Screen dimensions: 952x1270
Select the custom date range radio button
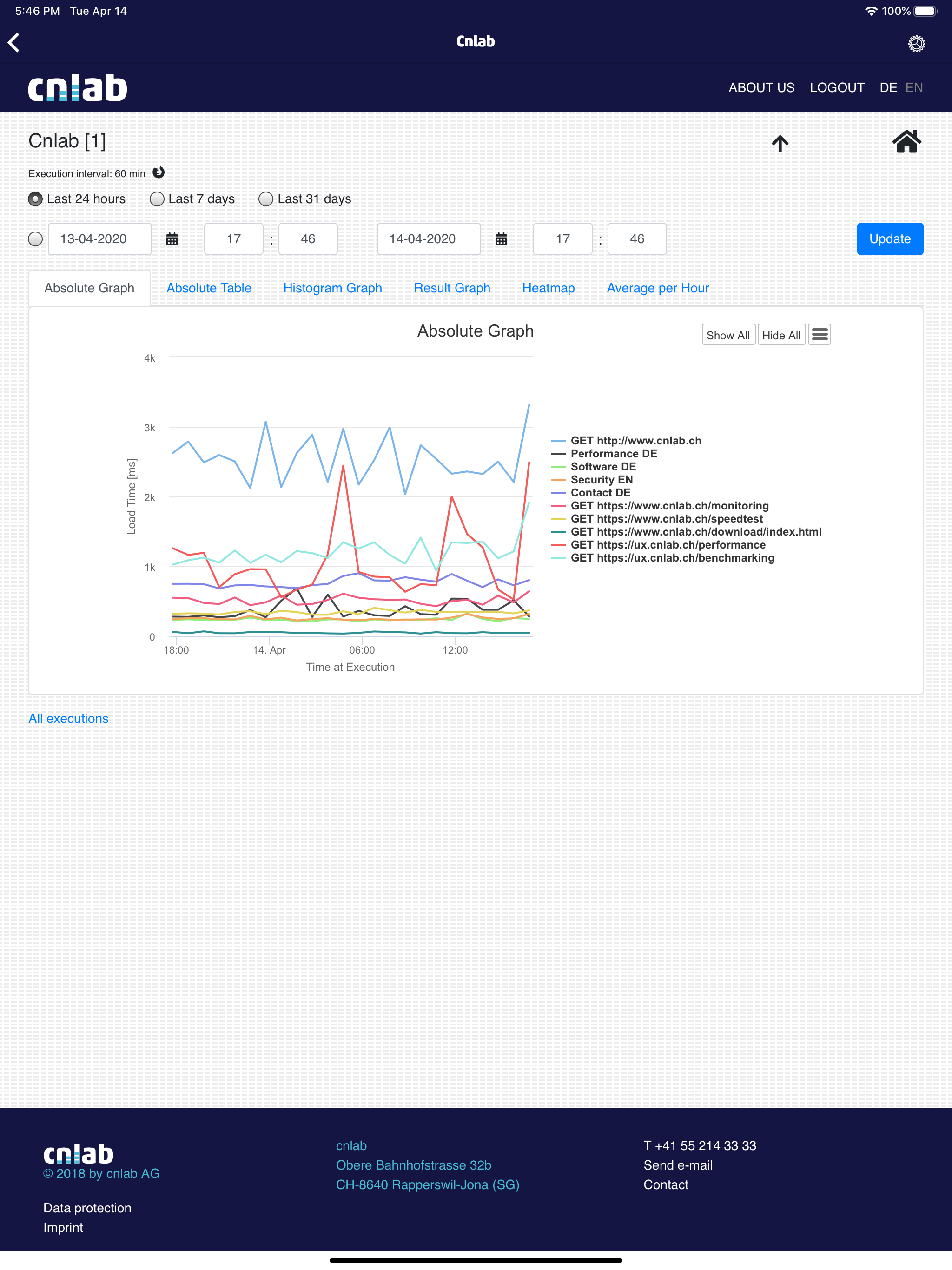pyautogui.click(x=35, y=239)
